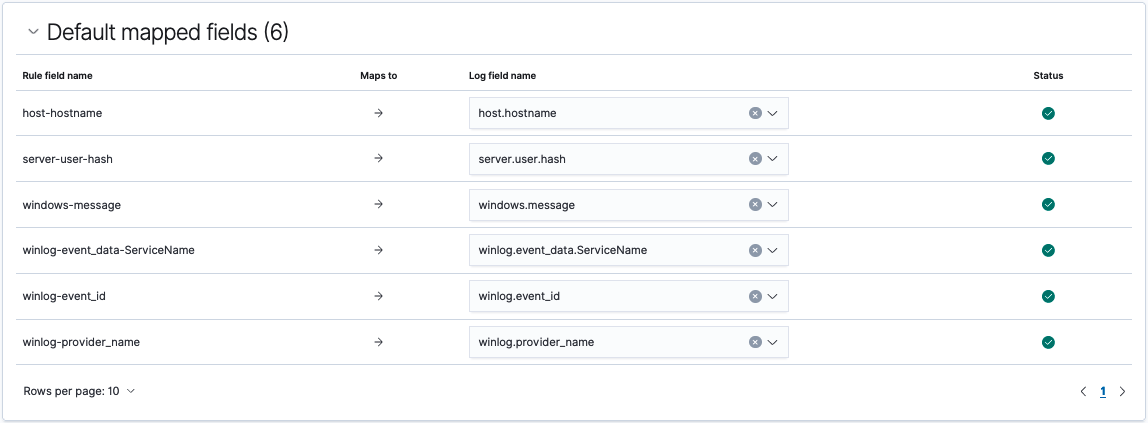Select the winlog-event_data-ServiceName rule field name
The width and height of the screenshot is (1148, 423).
coord(108,250)
